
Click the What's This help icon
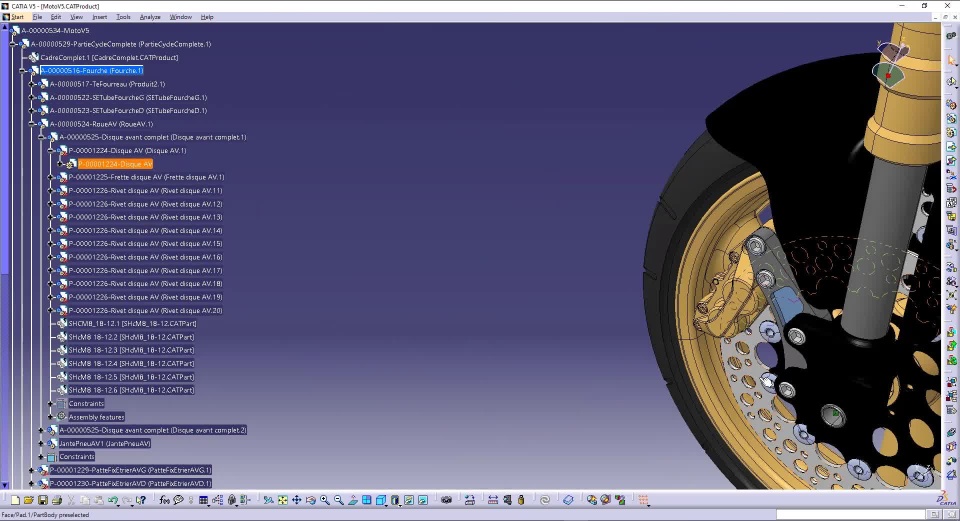[x=141, y=500]
